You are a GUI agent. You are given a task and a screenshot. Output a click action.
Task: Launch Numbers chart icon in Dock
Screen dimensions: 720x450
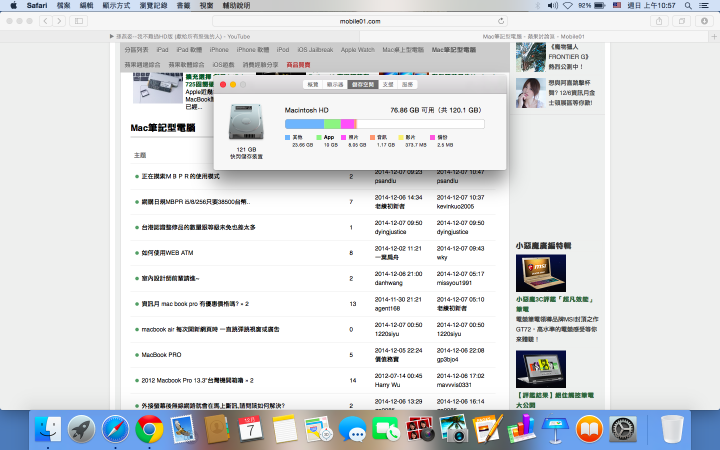(521, 429)
